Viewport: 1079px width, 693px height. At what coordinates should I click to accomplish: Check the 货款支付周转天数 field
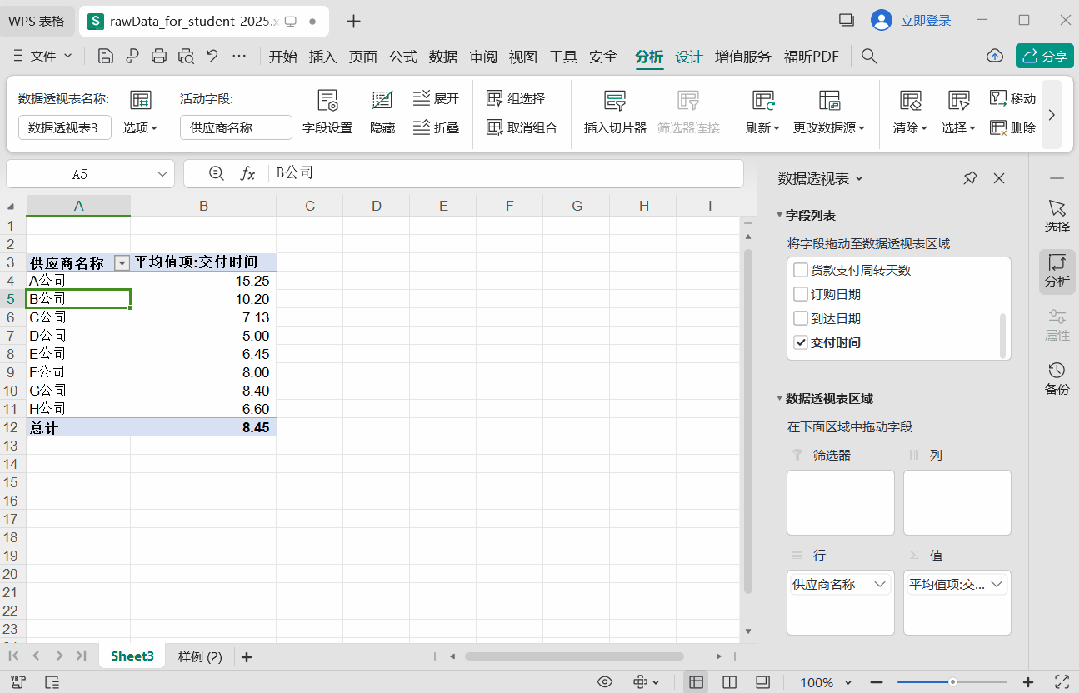pos(800,270)
